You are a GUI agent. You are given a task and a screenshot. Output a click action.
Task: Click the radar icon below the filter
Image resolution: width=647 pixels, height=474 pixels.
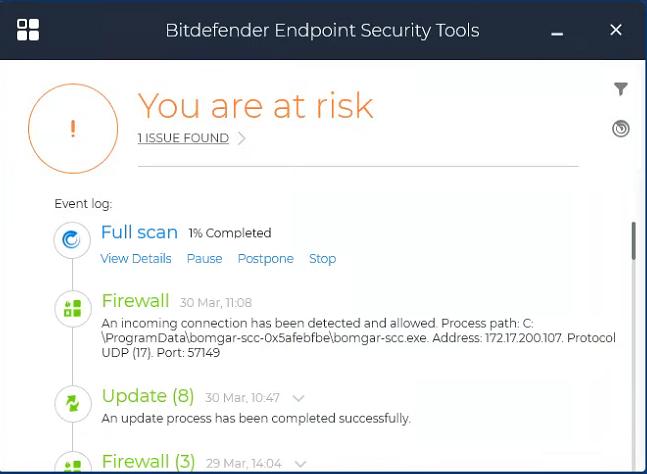click(x=621, y=129)
